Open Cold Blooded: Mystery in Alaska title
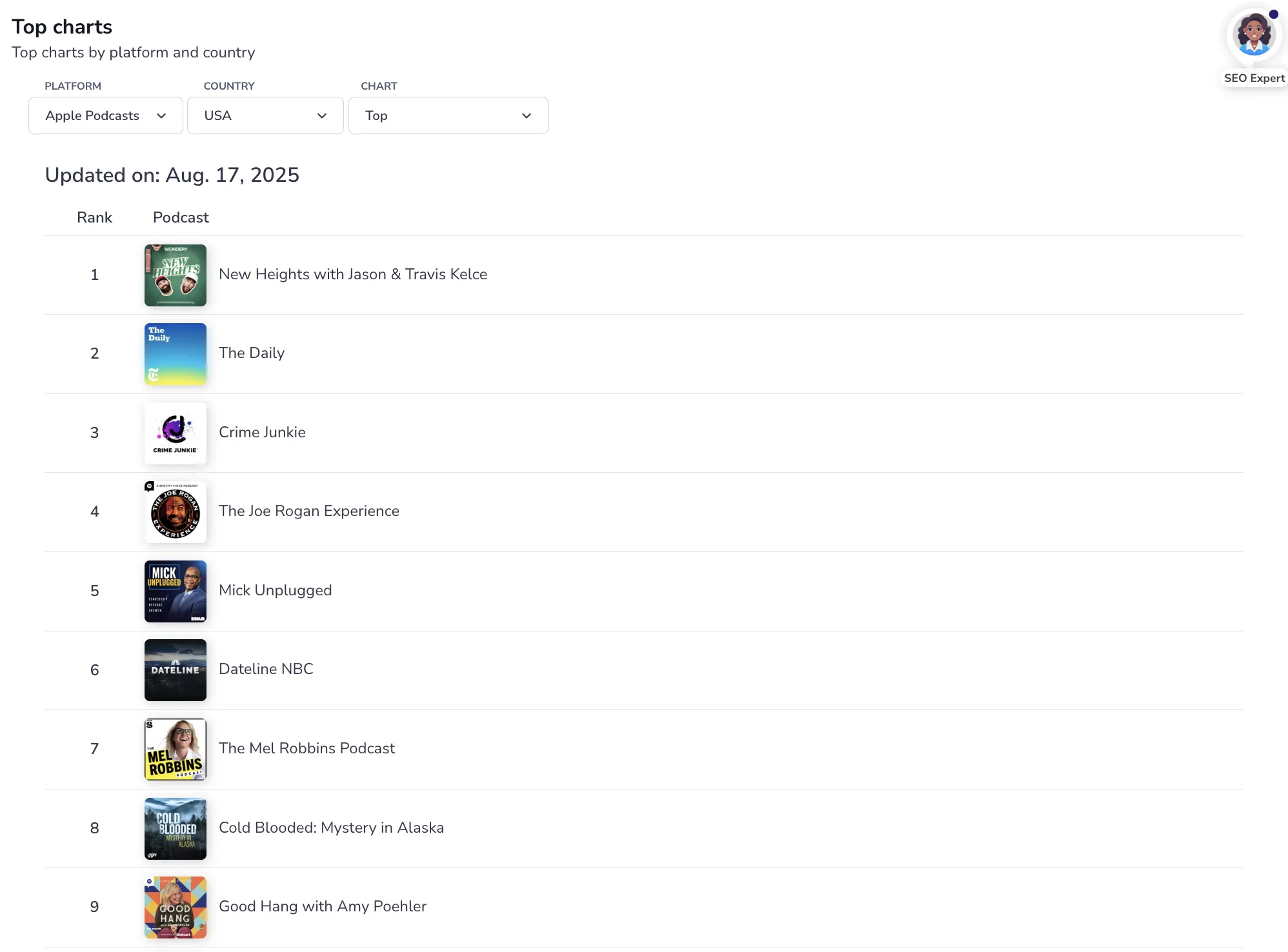1288x952 pixels. click(331, 828)
